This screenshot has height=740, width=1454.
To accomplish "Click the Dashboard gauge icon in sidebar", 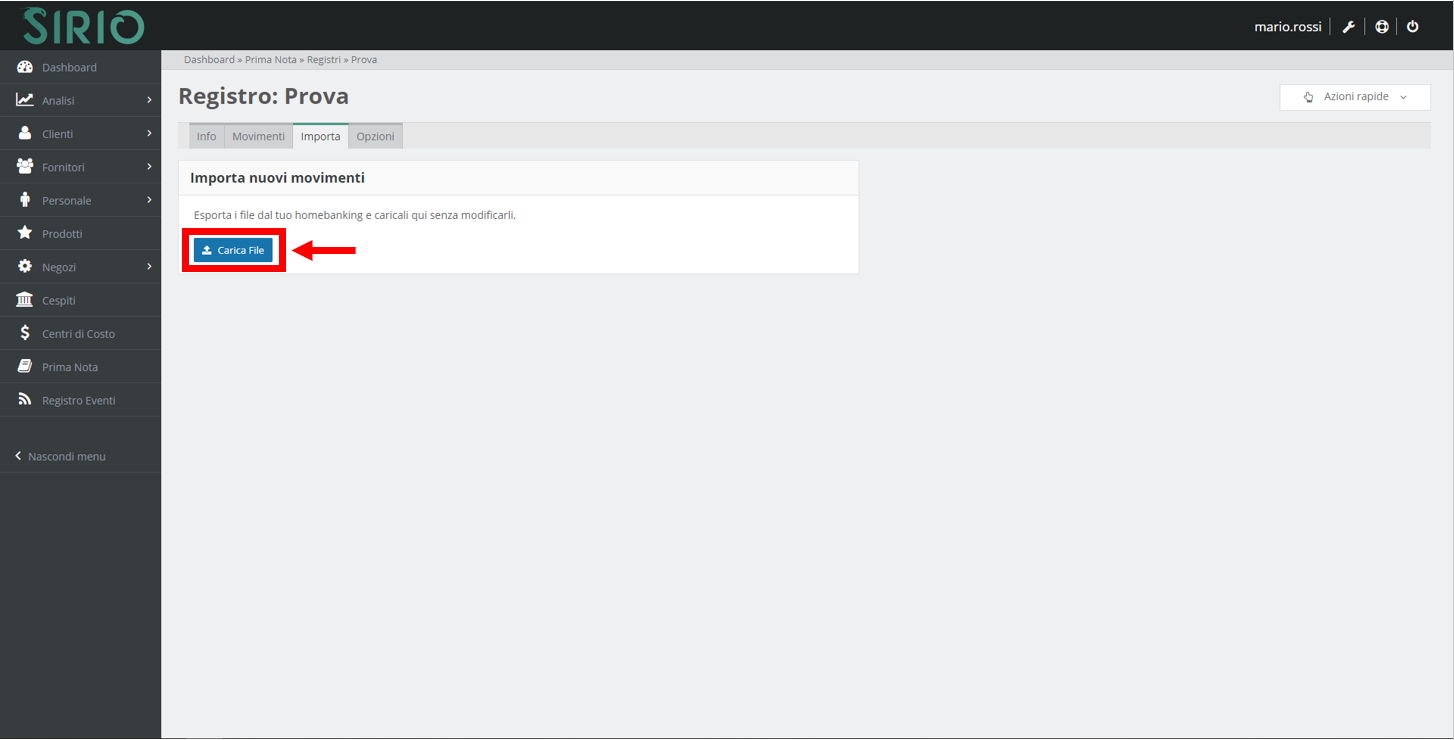I will pos(25,67).
